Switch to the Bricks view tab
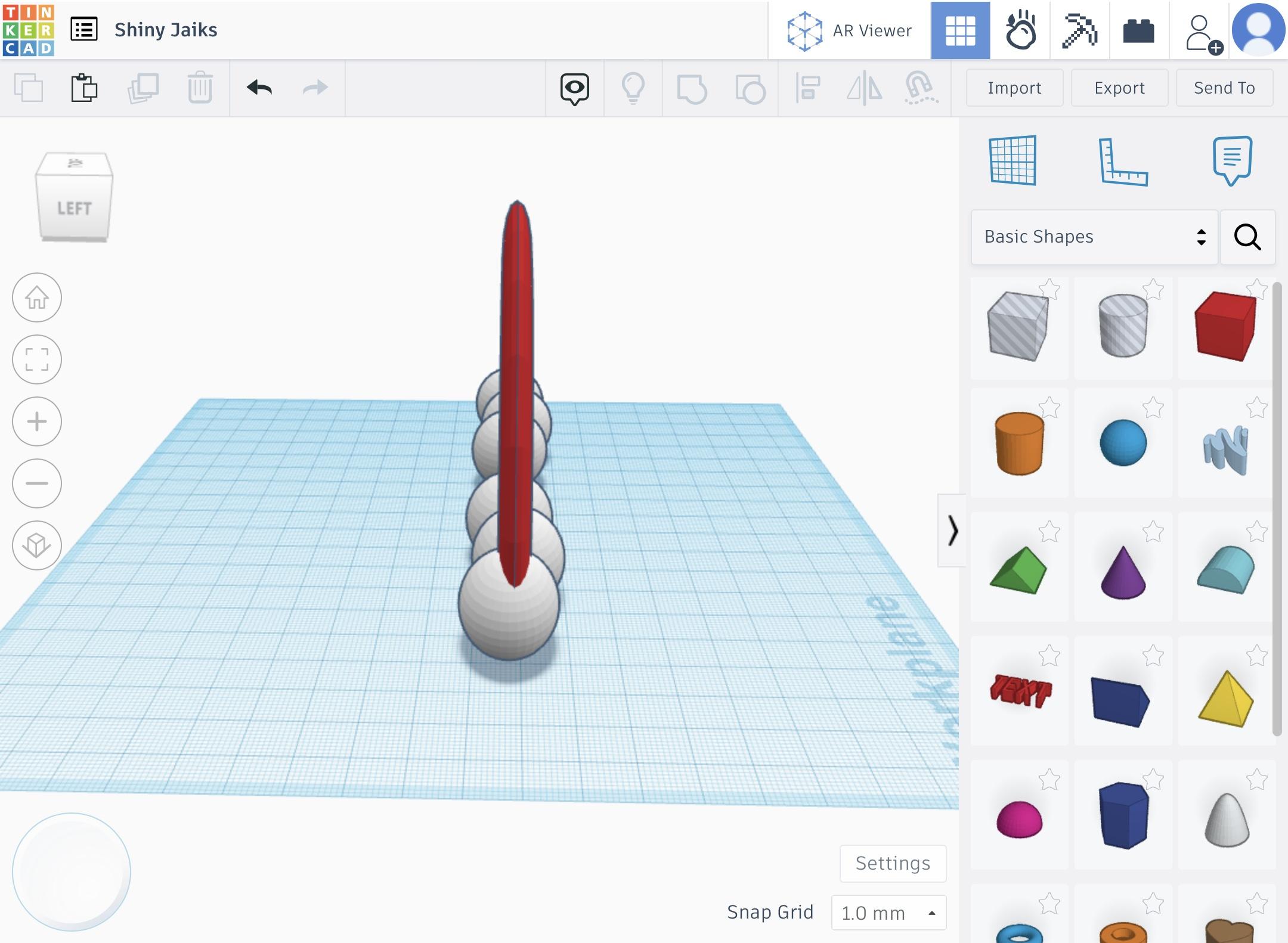The height and width of the screenshot is (943, 1288). 1138,30
